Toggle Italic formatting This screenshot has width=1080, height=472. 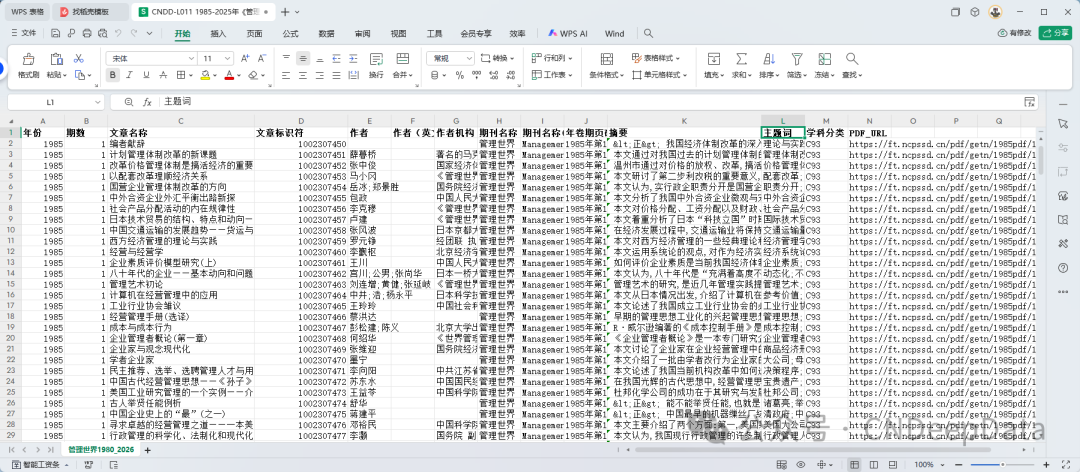(129, 74)
